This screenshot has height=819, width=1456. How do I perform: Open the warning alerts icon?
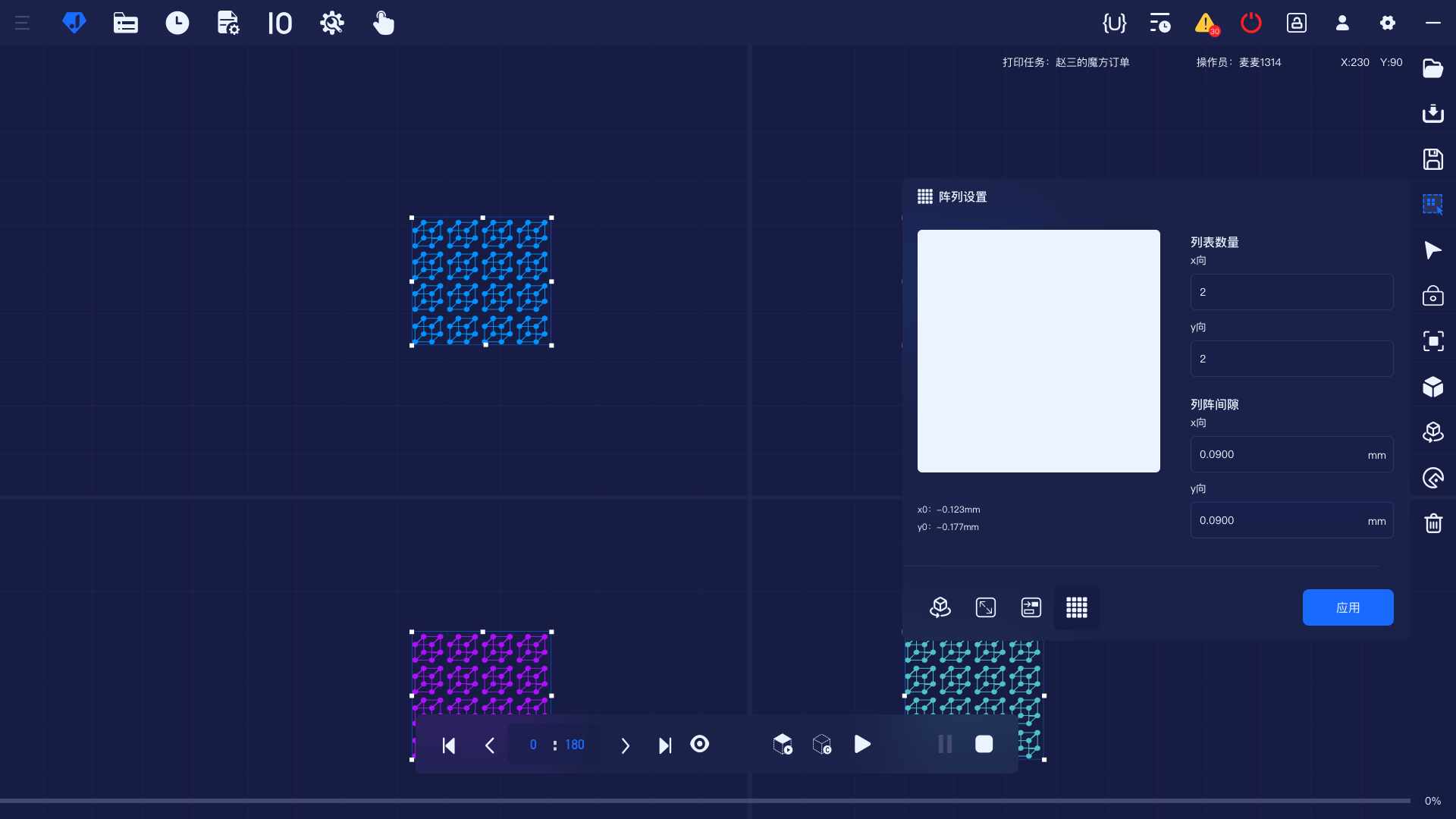(1205, 24)
